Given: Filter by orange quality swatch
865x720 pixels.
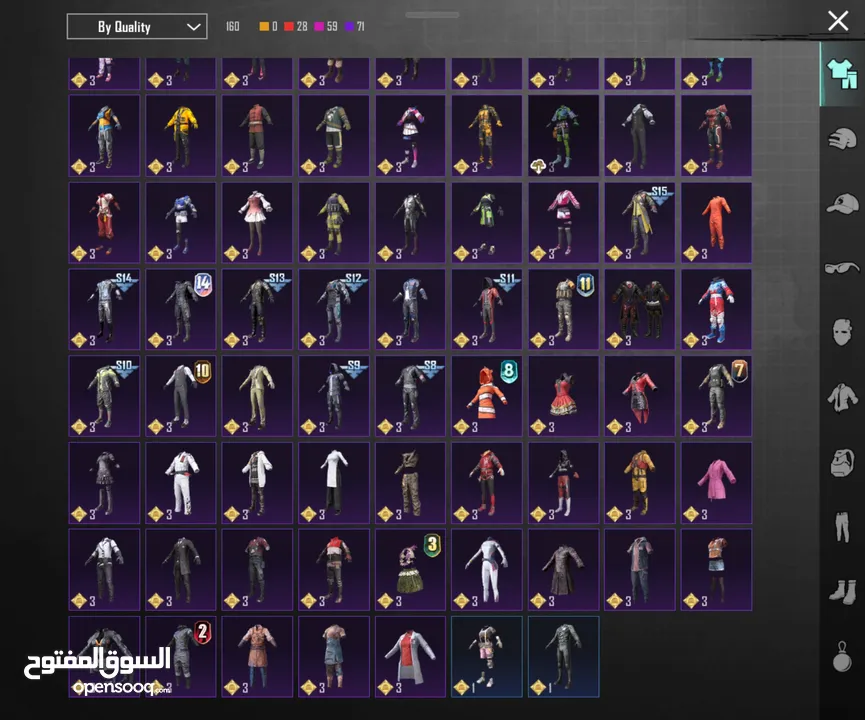Looking at the screenshot, I should click(264, 26).
